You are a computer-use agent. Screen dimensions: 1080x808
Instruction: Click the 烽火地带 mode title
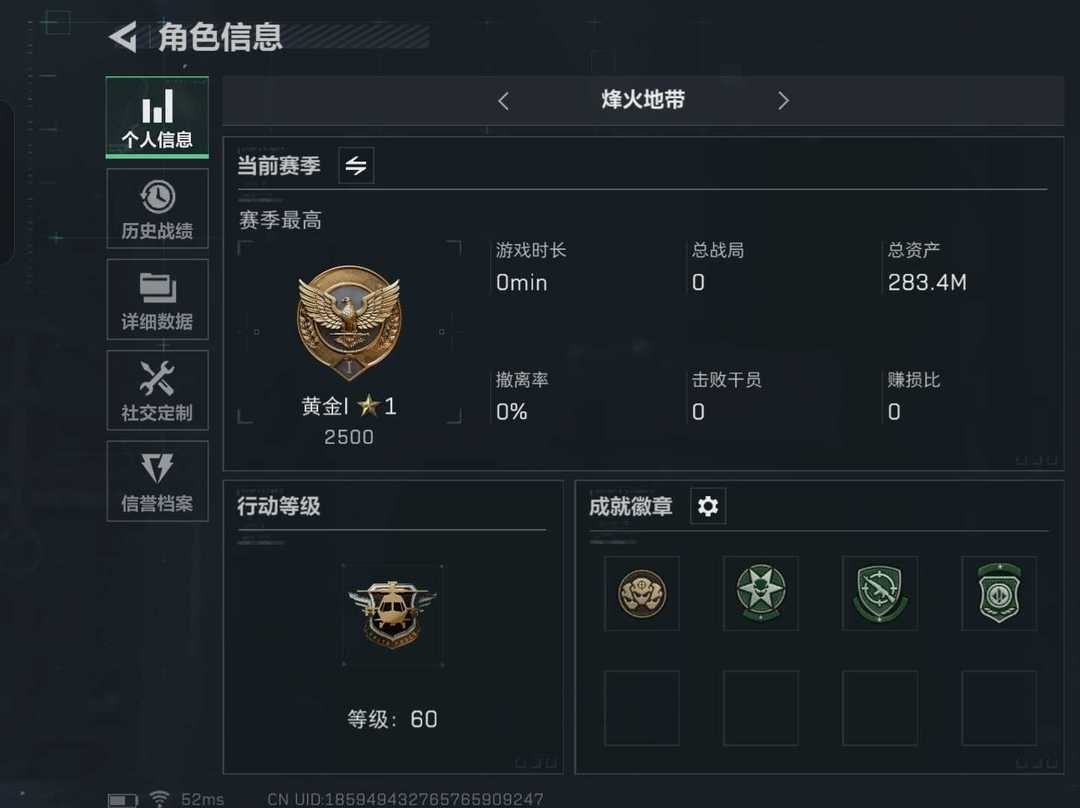(x=643, y=100)
